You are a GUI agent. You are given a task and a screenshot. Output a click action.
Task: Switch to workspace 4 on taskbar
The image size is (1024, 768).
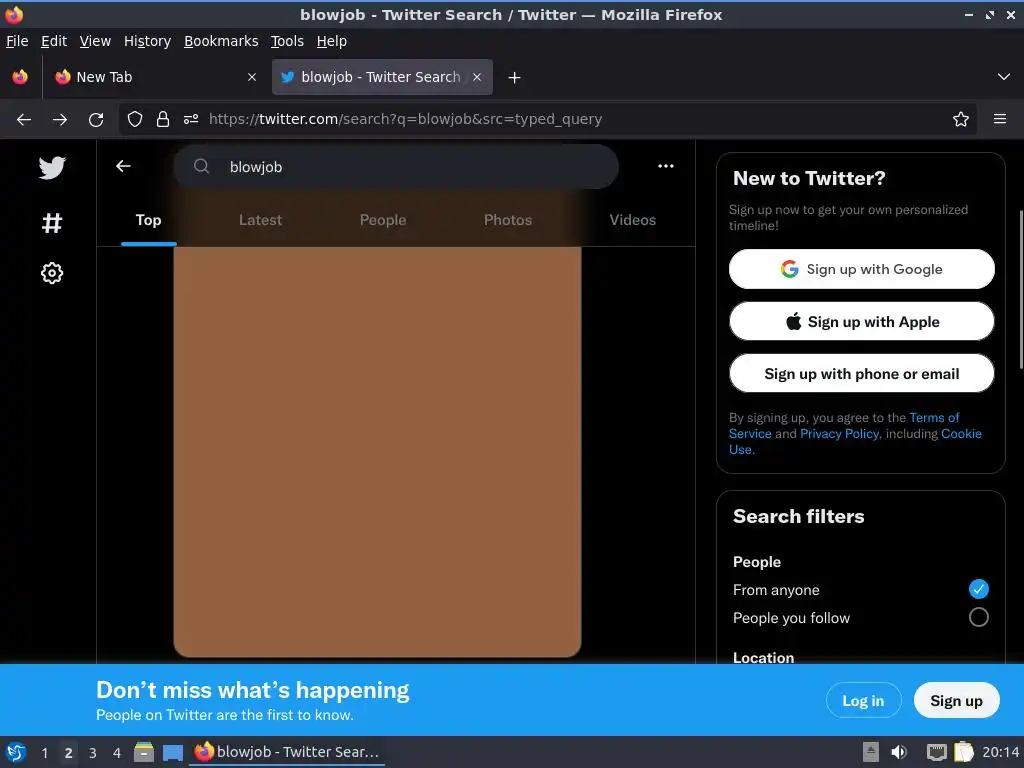[x=117, y=753]
